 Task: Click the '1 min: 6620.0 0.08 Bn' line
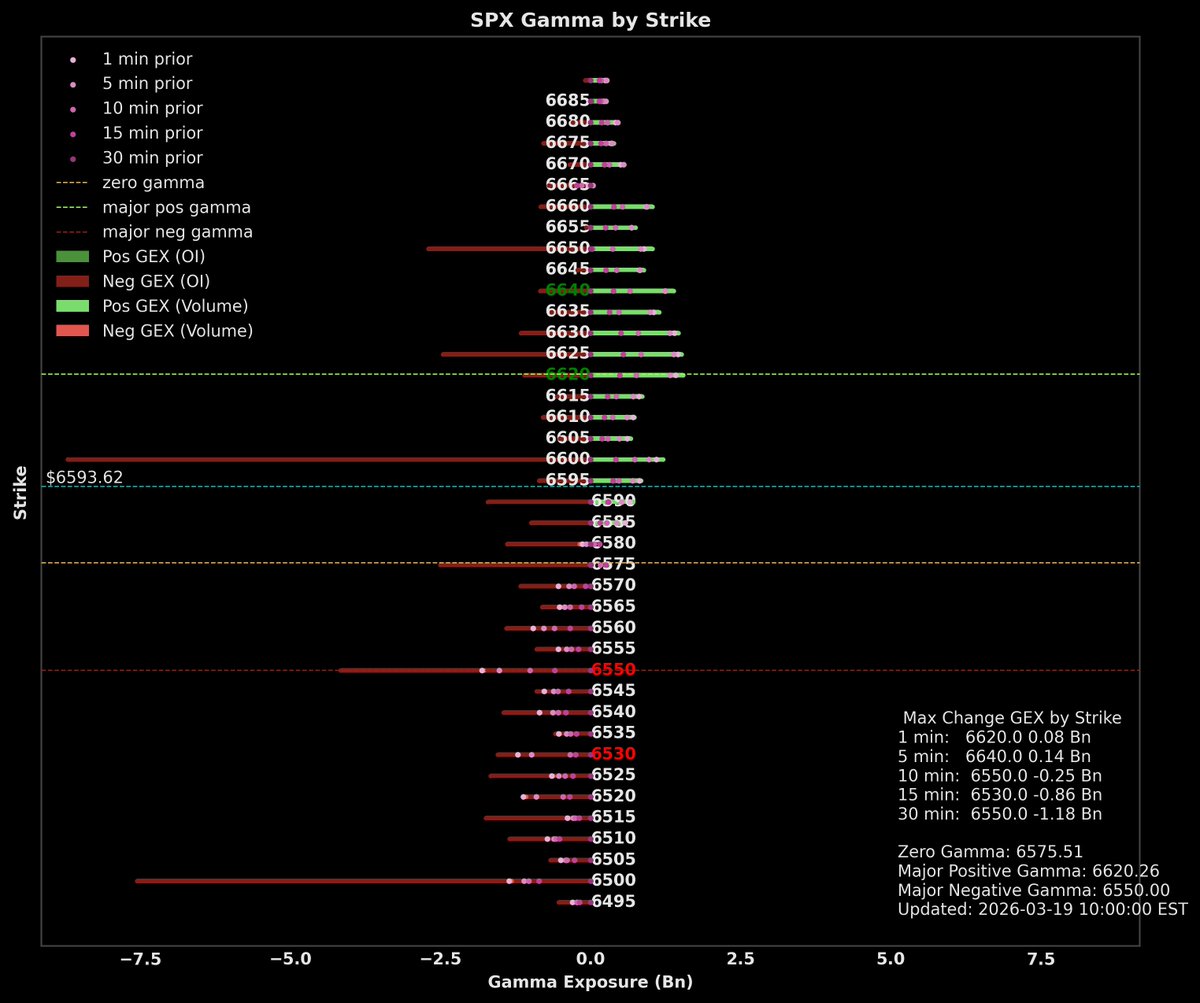pyautogui.click(x=996, y=737)
